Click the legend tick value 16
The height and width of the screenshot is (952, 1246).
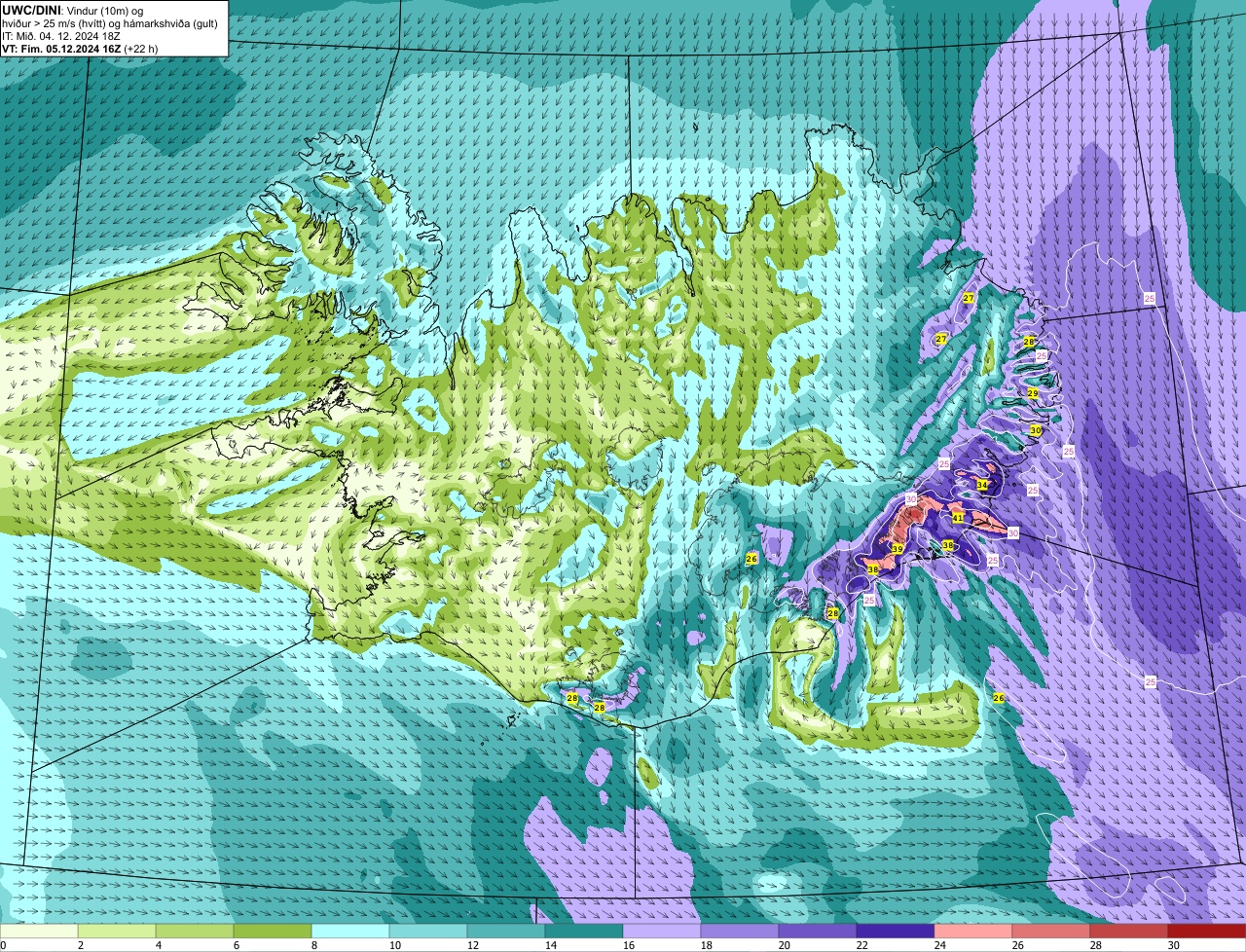tap(628, 945)
